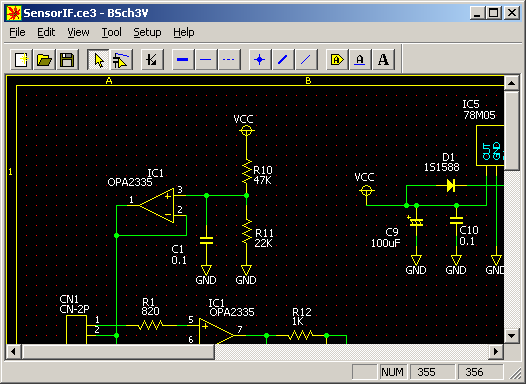Open the Setup menu
The width and height of the screenshot is (526, 384).
tap(147, 32)
